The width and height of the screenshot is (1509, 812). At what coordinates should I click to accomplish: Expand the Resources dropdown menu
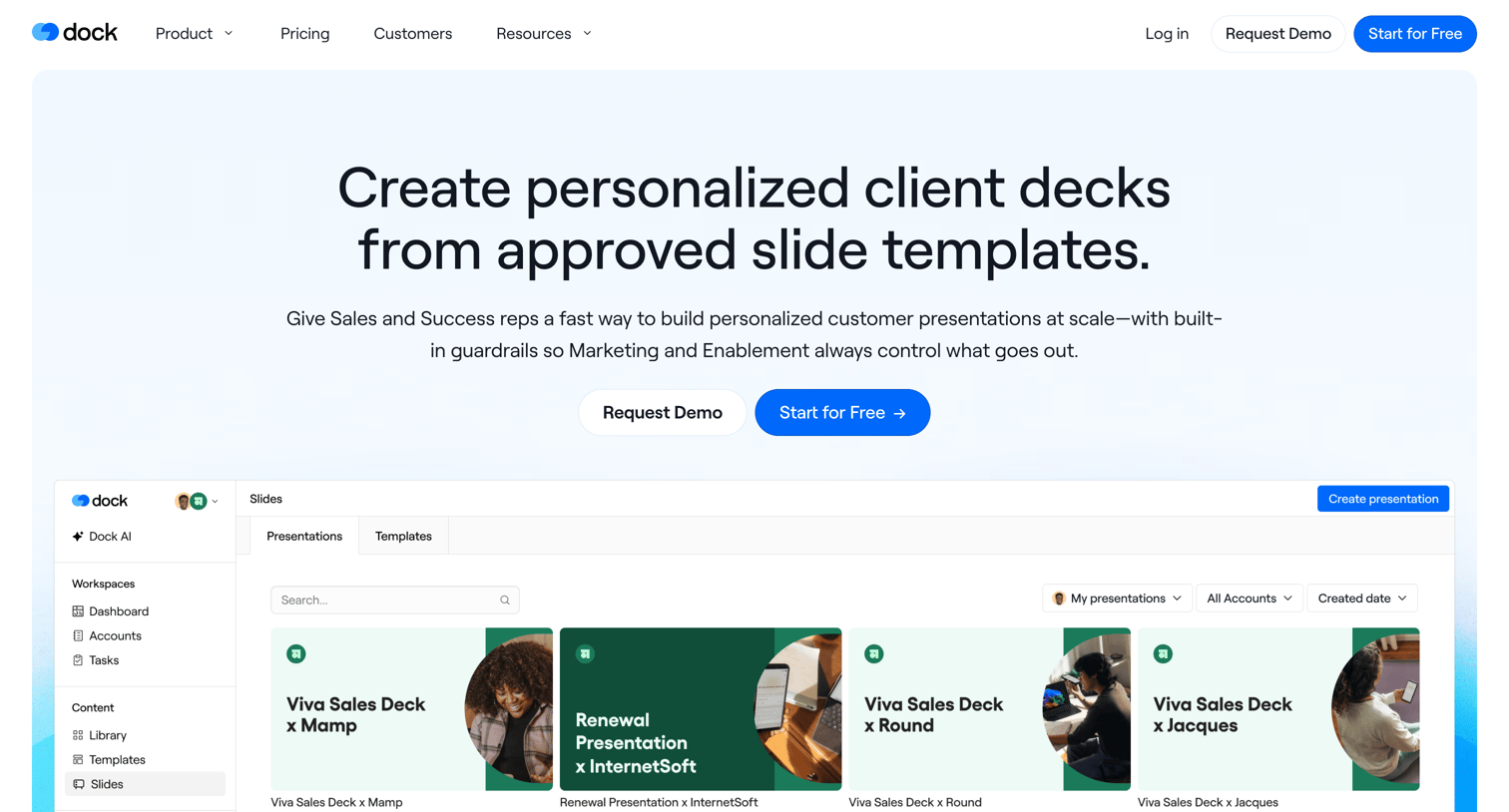pyautogui.click(x=544, y=34)
